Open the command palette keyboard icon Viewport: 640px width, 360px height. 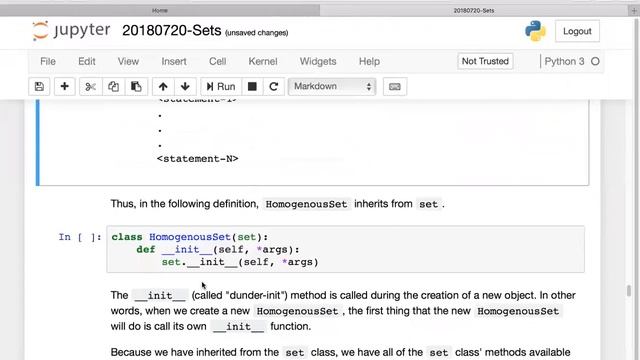395,87
